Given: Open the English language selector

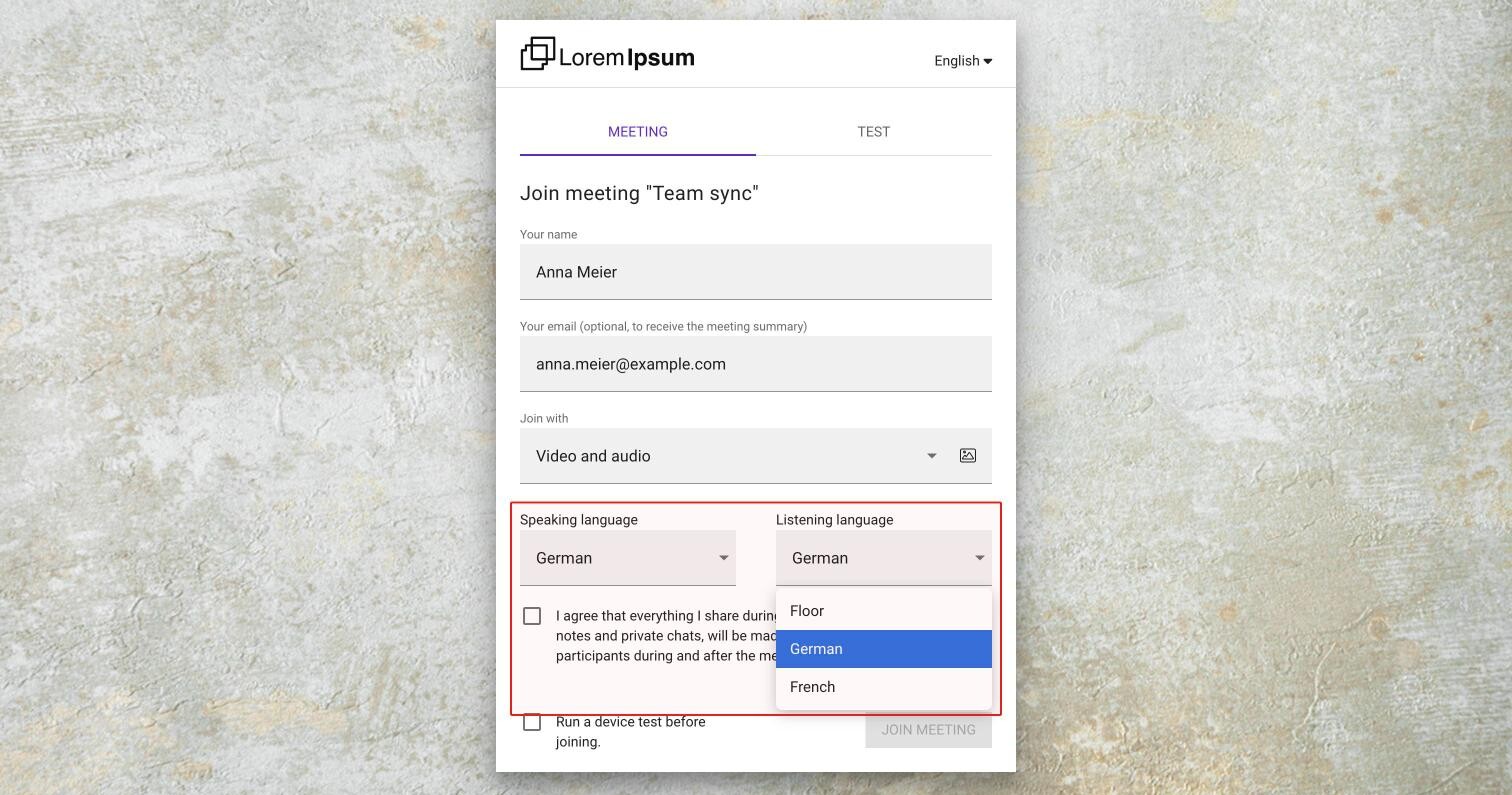Looking at the screenshot, I should point(963,61).
